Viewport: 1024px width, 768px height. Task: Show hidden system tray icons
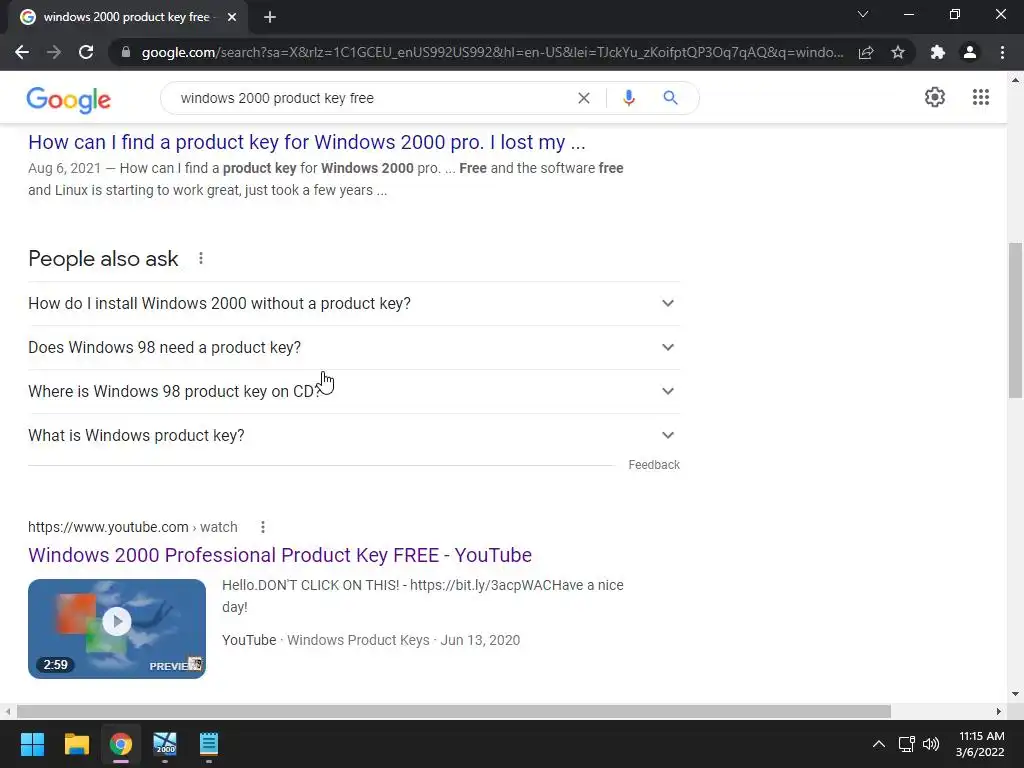point(879,744)
